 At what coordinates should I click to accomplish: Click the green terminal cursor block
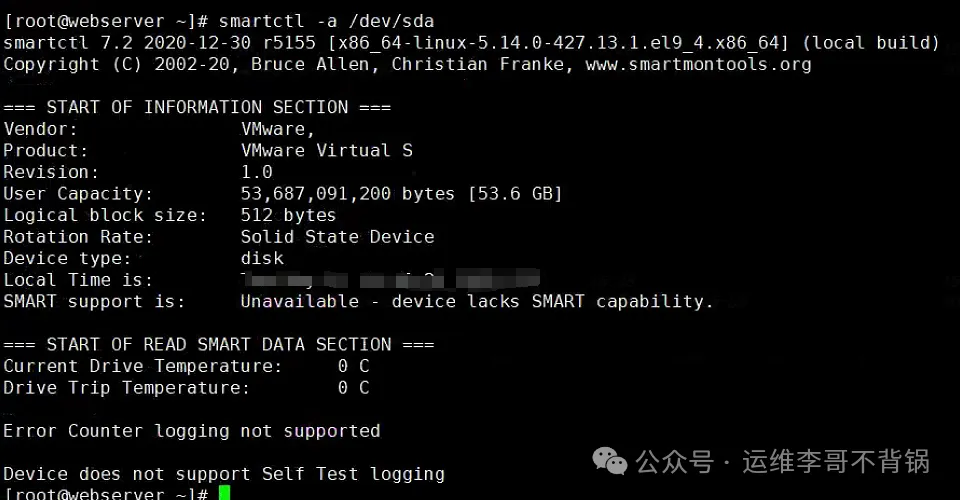[224, 493]
